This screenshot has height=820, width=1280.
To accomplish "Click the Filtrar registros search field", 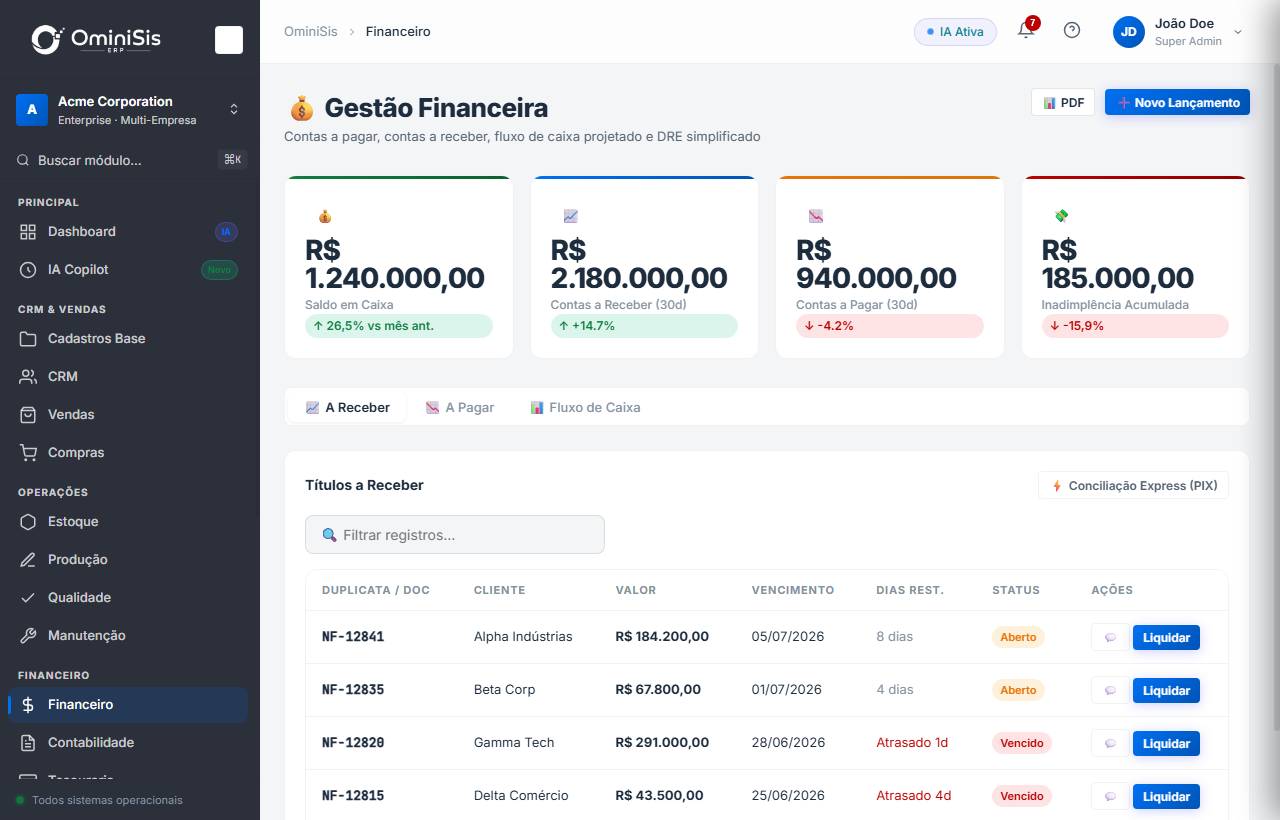I will click(455, 535).
